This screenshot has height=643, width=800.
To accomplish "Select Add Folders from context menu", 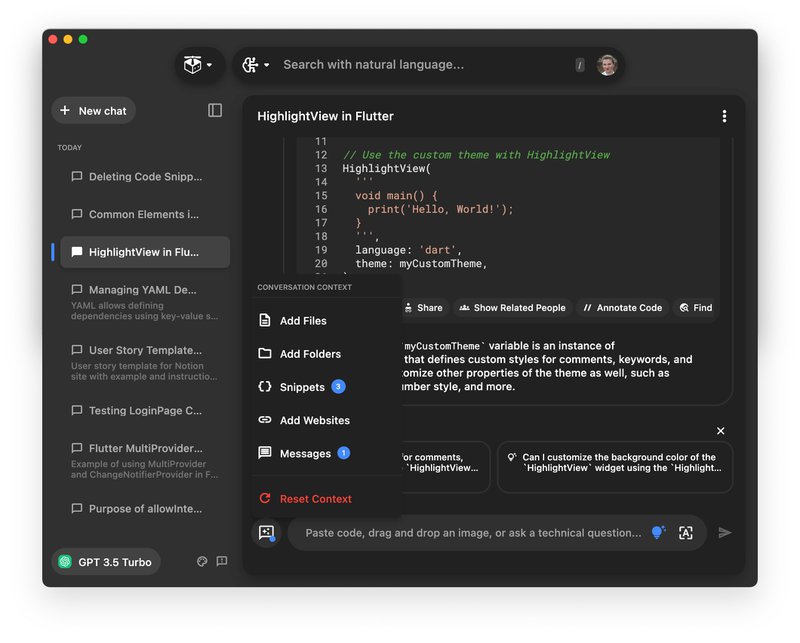I will (x=327, y=354).
